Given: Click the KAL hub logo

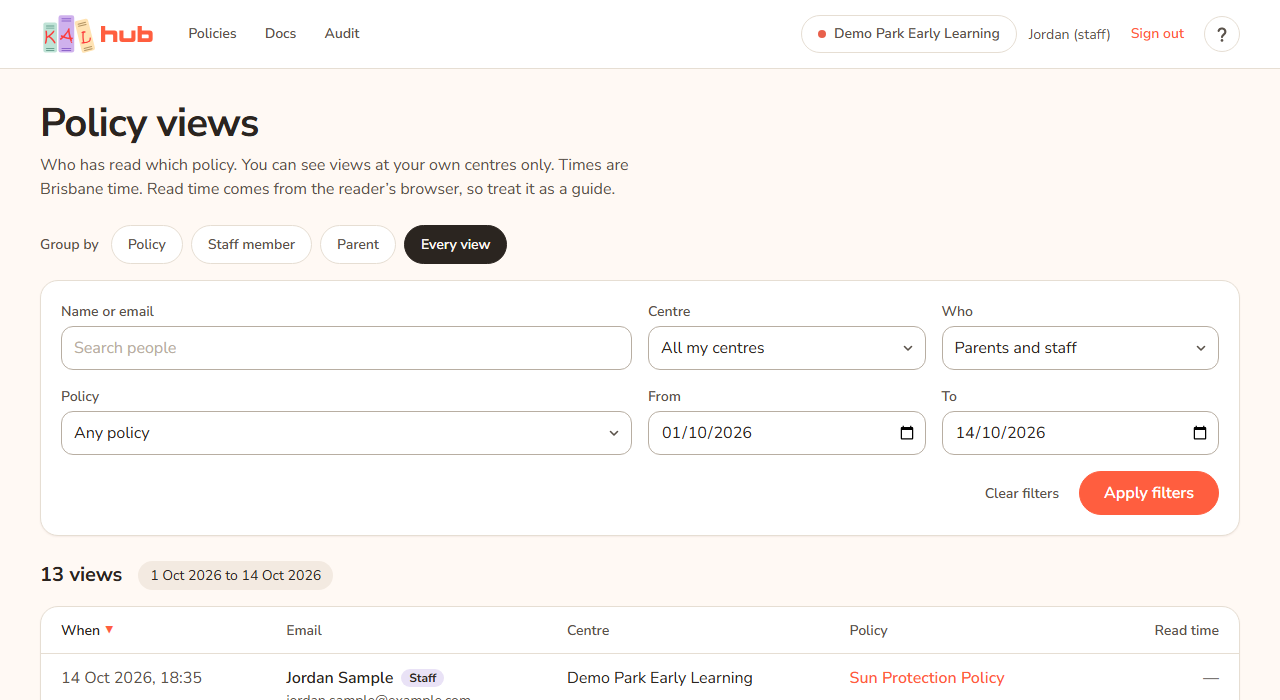Looking at the screenshot, I should point(98,34).
